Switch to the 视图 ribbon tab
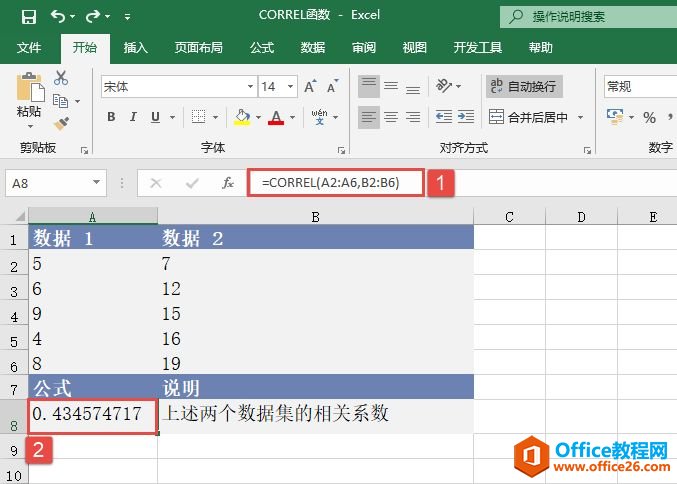677x484 pixels. coord(414,47)
